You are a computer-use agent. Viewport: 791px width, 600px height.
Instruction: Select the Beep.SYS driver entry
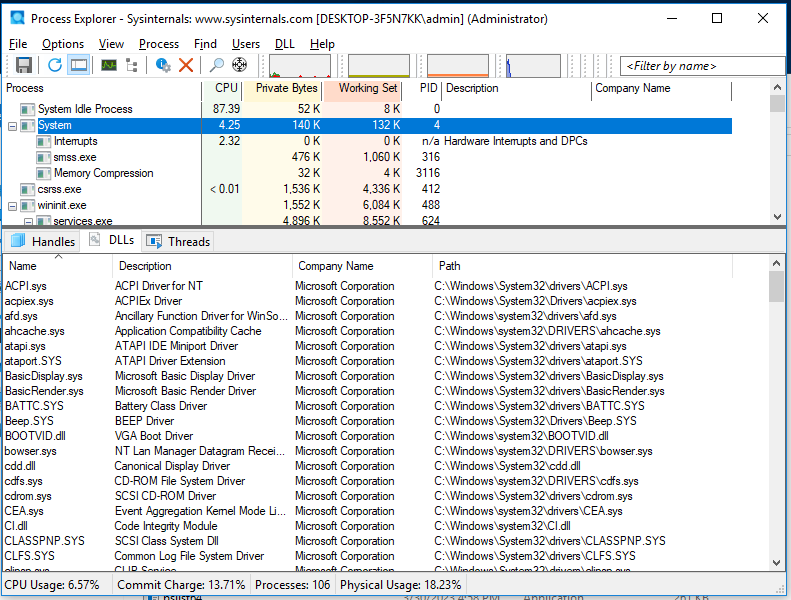coord(367,421)
